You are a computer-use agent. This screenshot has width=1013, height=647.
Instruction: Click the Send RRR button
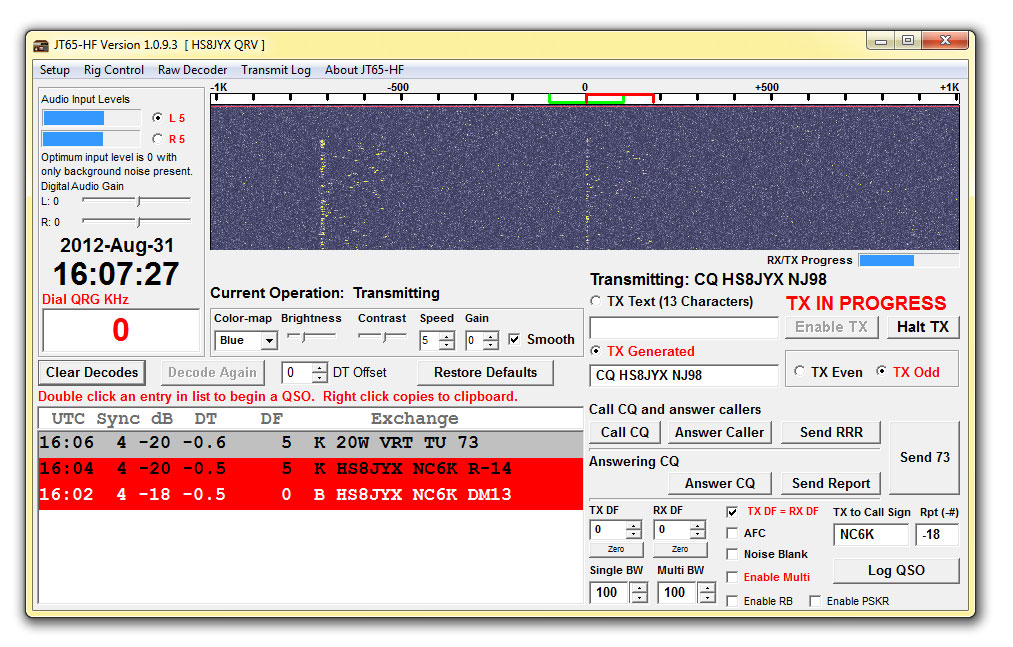831,432
